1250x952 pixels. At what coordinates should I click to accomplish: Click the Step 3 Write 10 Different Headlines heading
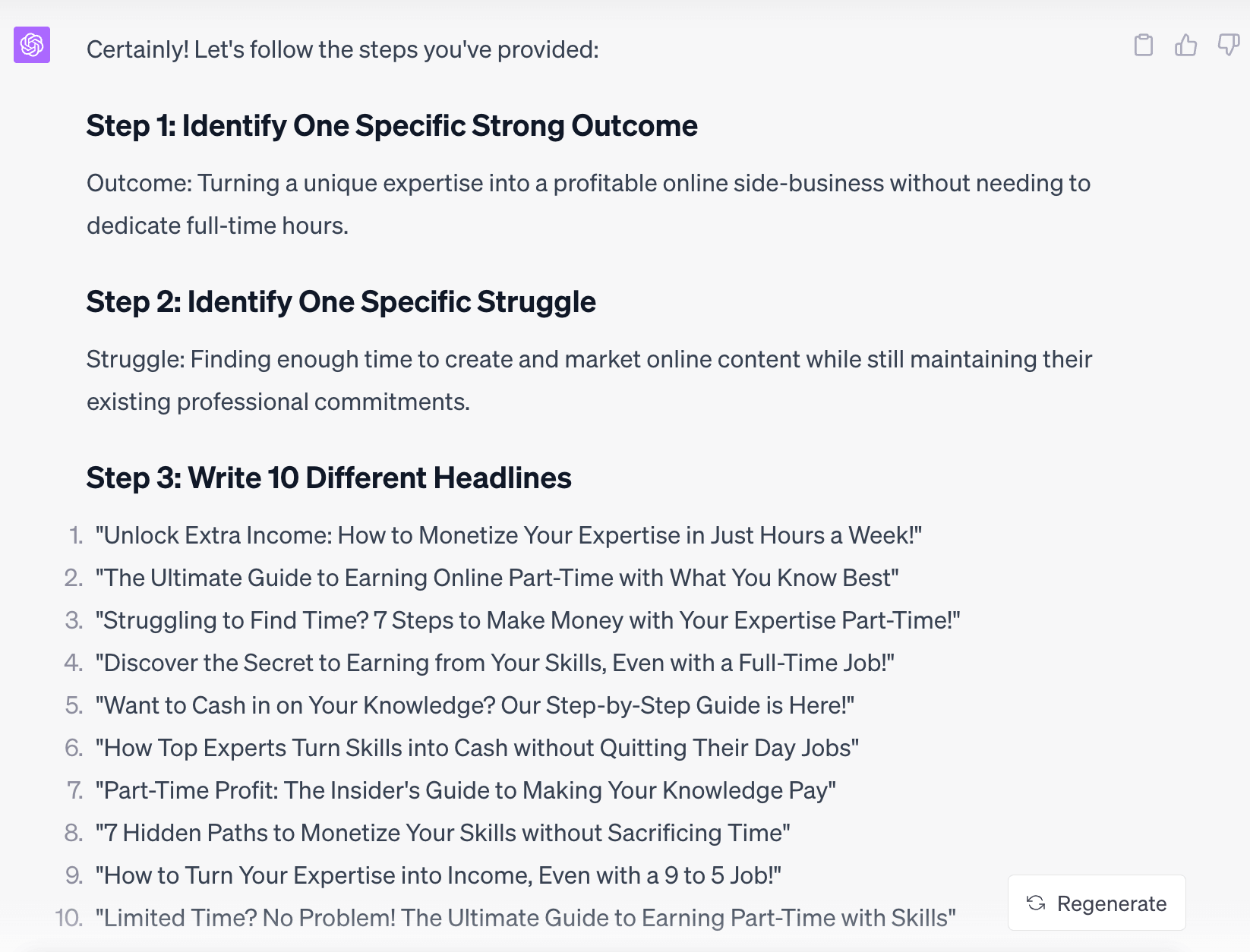[x=328, y=478]
